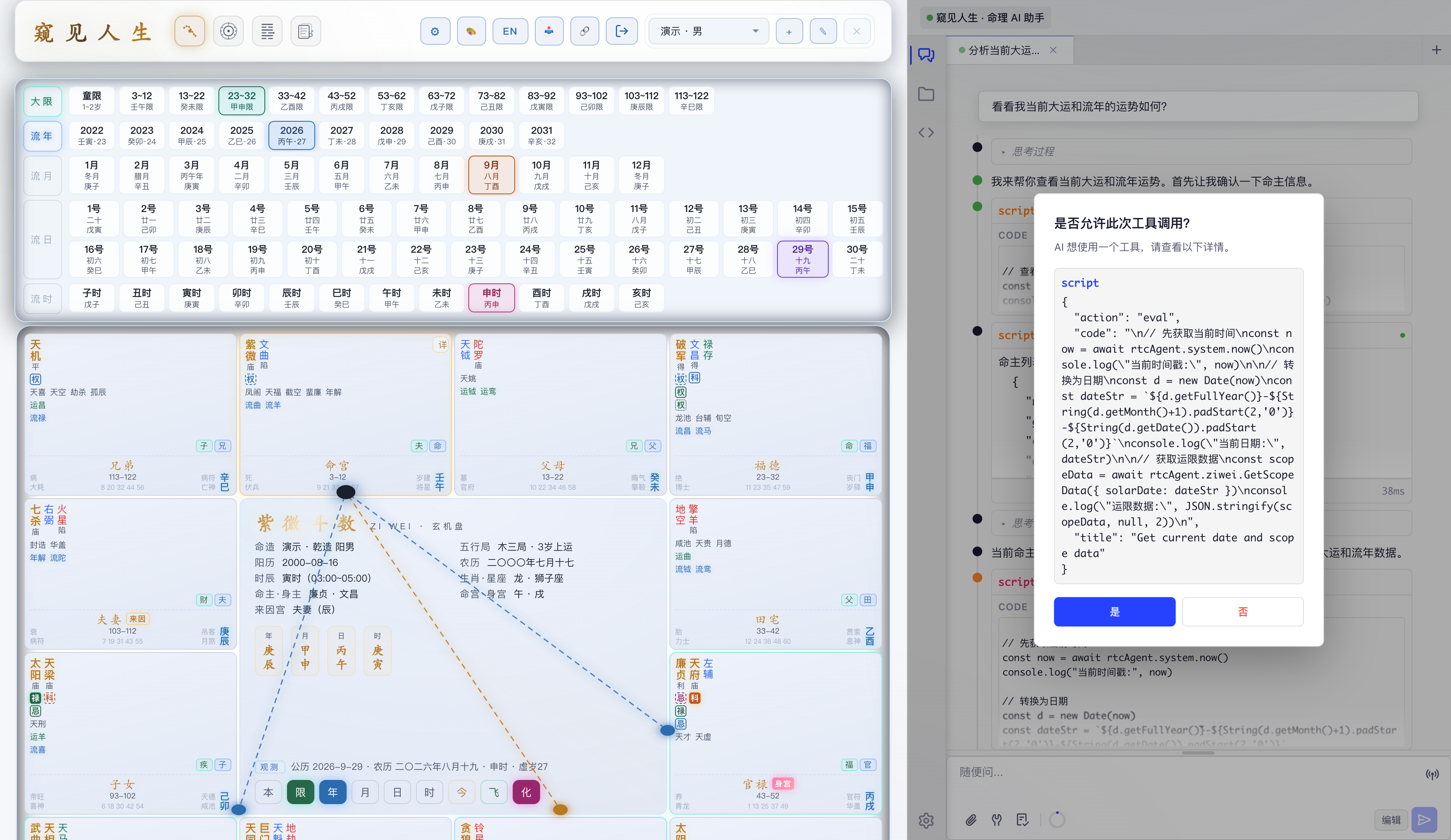The height and width of the screenshot is (840, 1451).
Task: Select flow year 2027 丁未
Action: [x=341, y=135]
